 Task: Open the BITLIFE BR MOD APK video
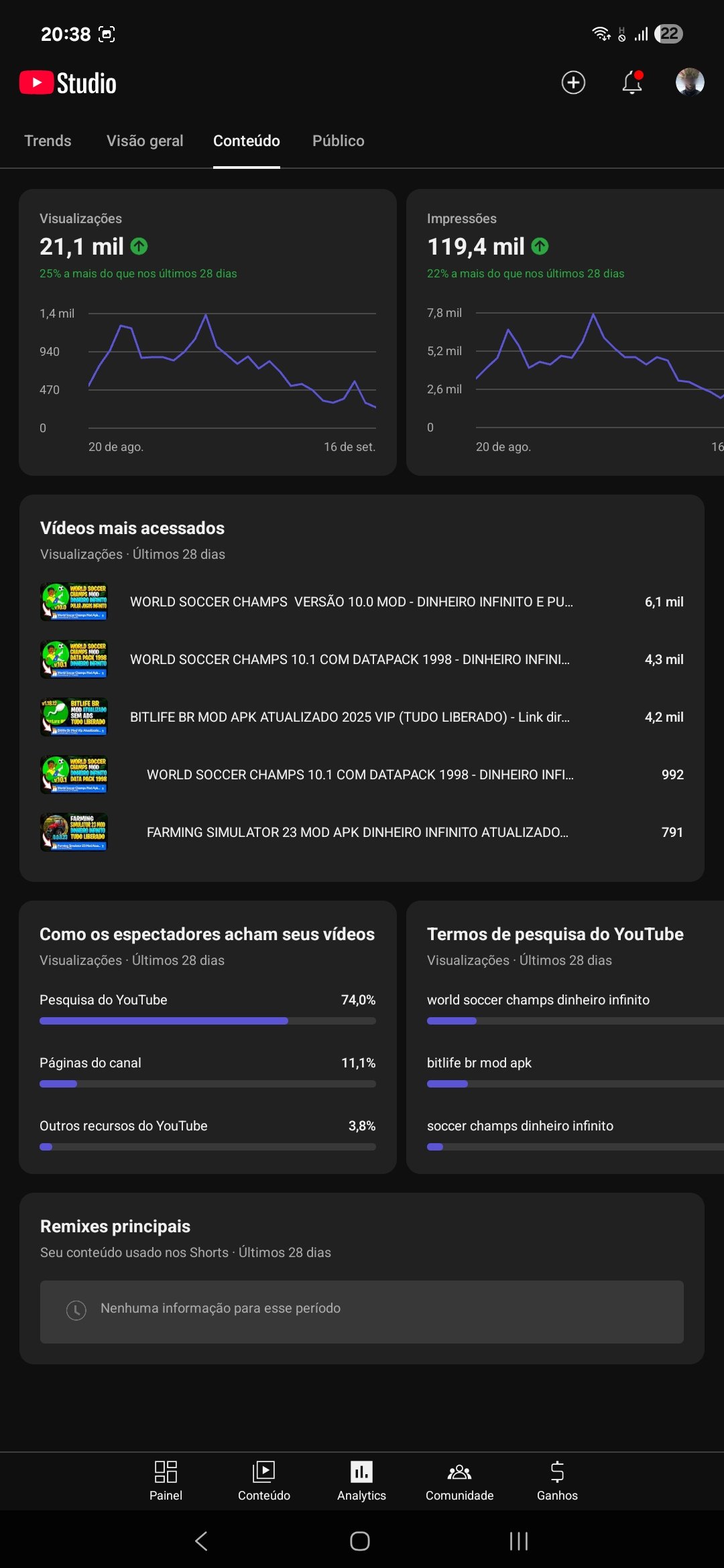point(350,717)
